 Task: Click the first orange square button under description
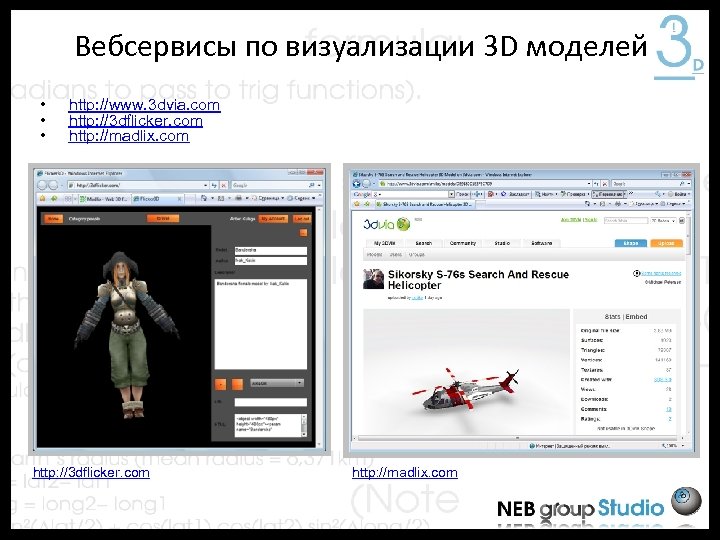(x=220, y=383)
